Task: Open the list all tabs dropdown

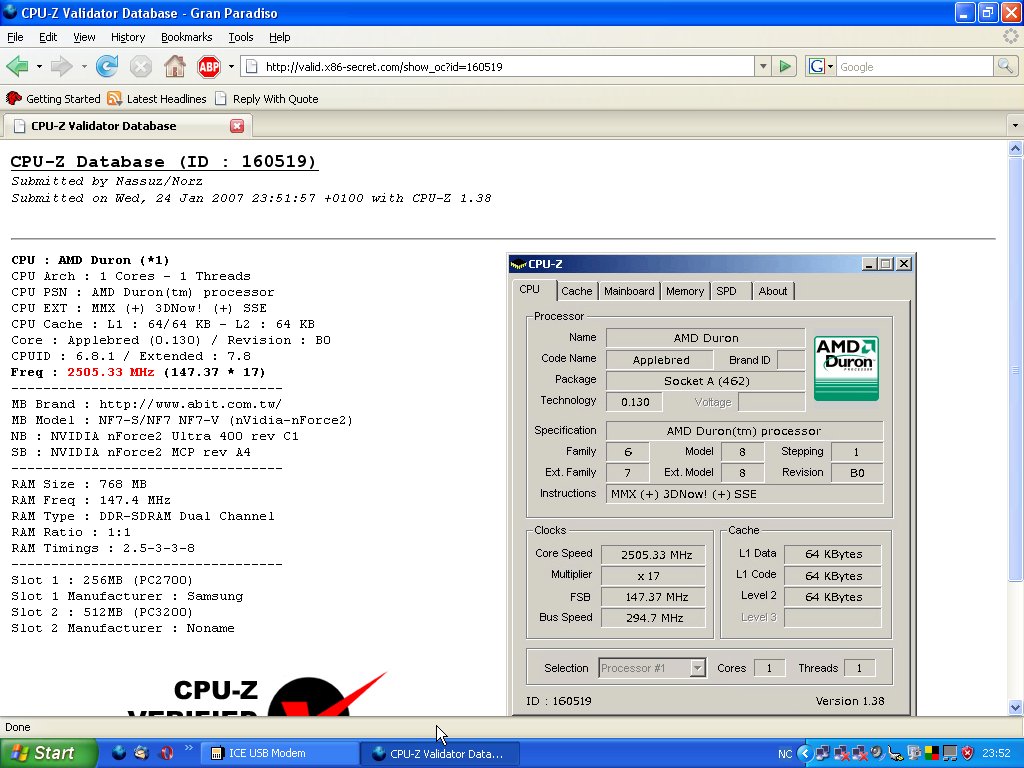Action: point(1014,125)
